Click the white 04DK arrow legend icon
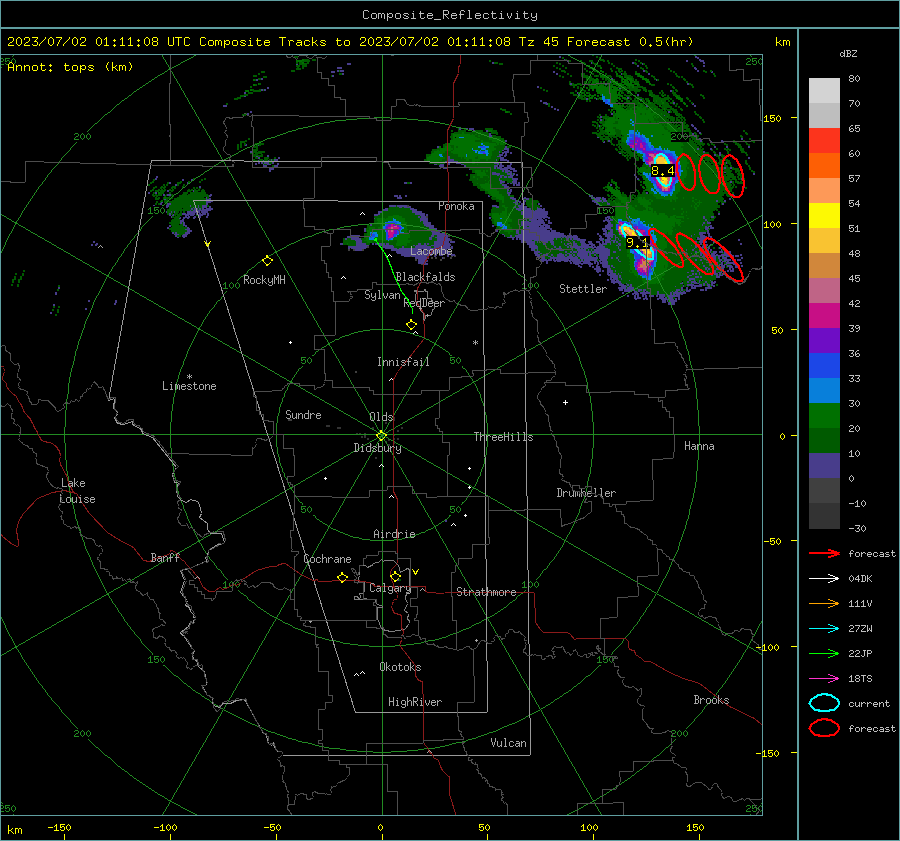This screenshot has width=900, height=841. 824,579
